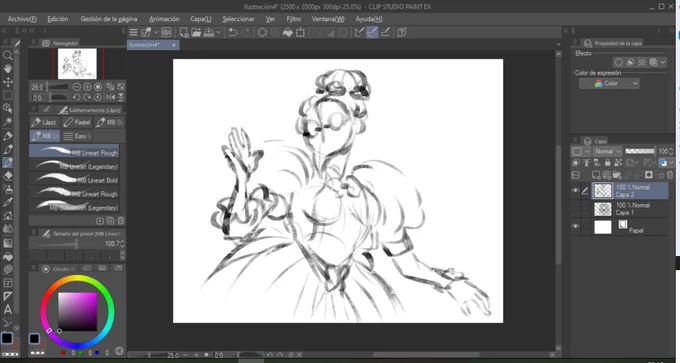
Task: Create new raster layer icon
Action: (597, 175)
